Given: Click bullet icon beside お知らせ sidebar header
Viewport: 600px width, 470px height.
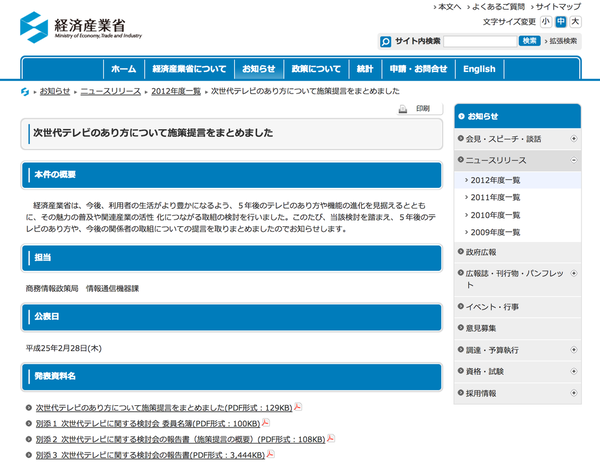Looking at the screenshot, I should [x=461, y=116].
